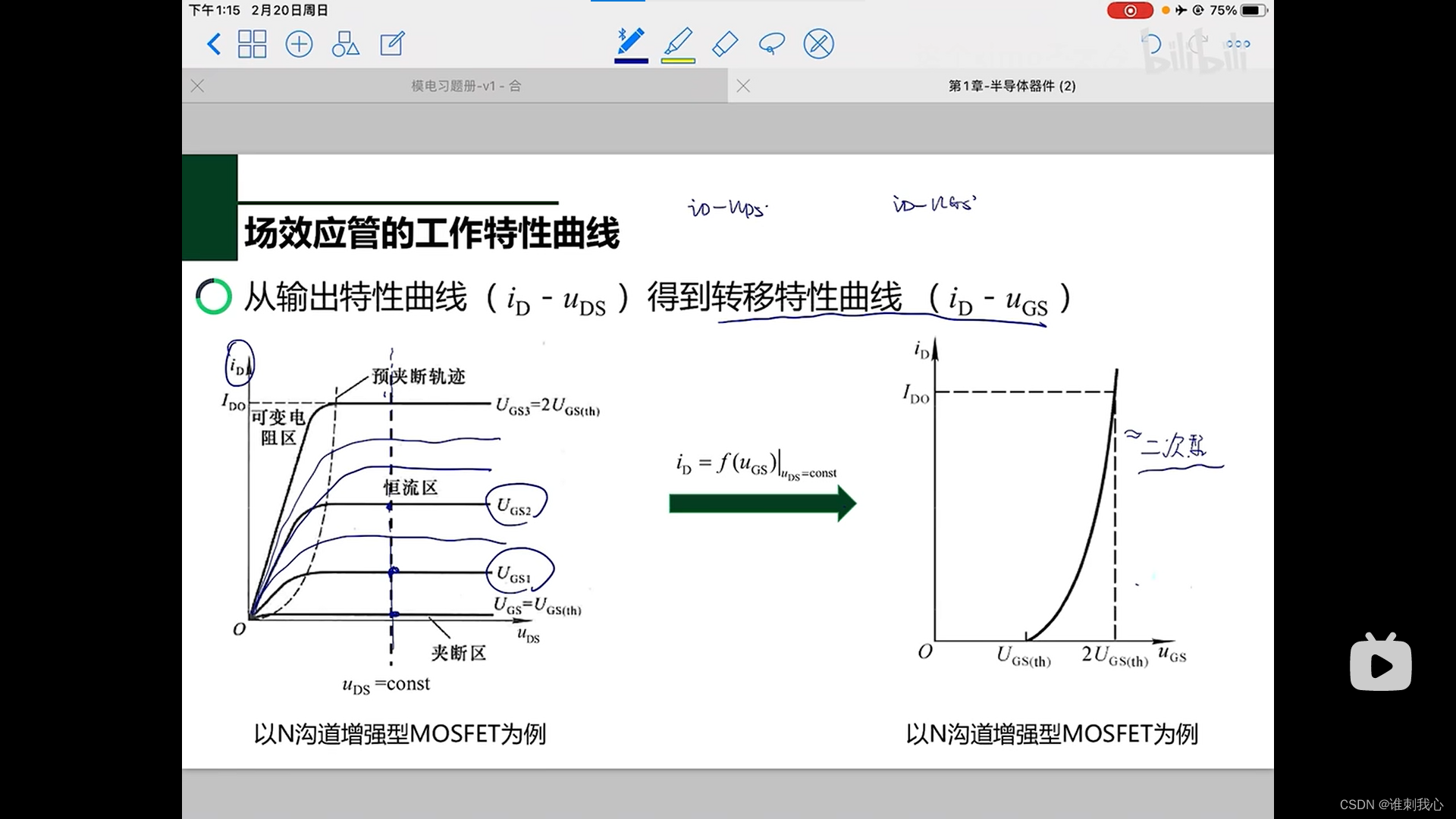Tap the edit note pencil-square icon
The height and width of the screenshot is (819, 1456).
pyautogui.click(x=392, y=44)
